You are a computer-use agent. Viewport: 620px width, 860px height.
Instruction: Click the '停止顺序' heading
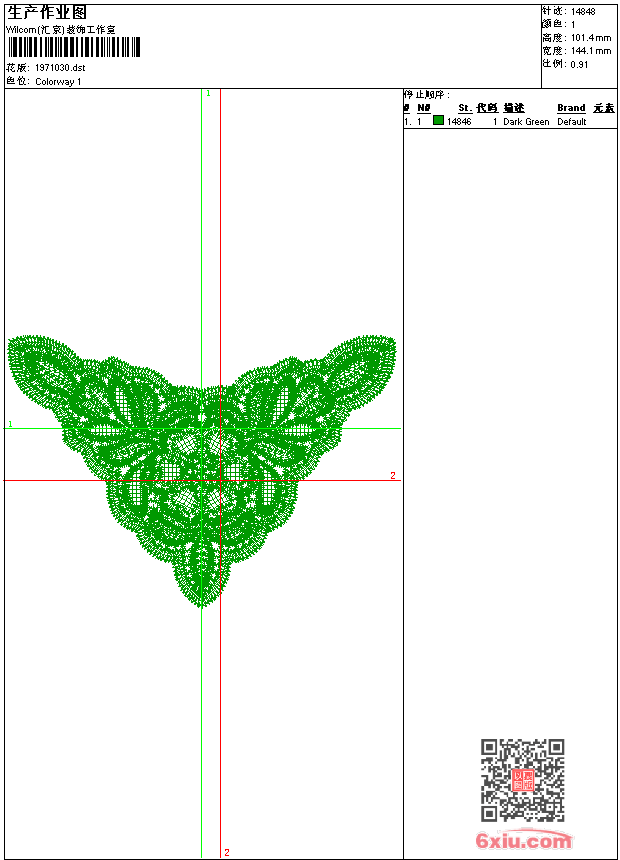[x=426, y=95]
